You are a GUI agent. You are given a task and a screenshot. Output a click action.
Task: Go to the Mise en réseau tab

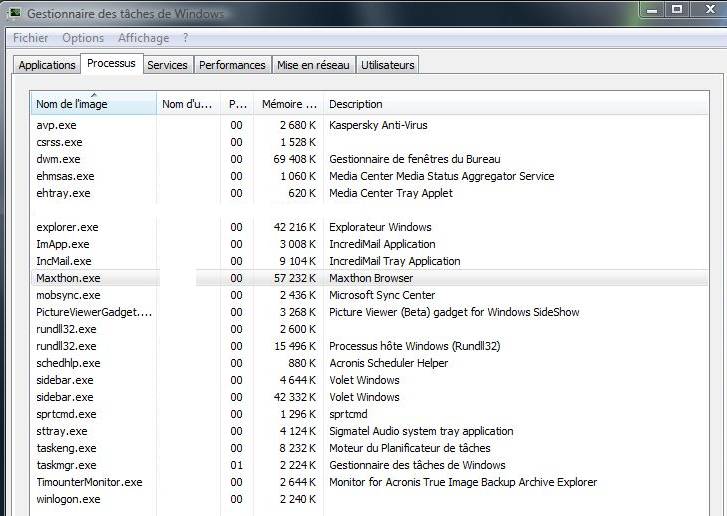(313, 65)
